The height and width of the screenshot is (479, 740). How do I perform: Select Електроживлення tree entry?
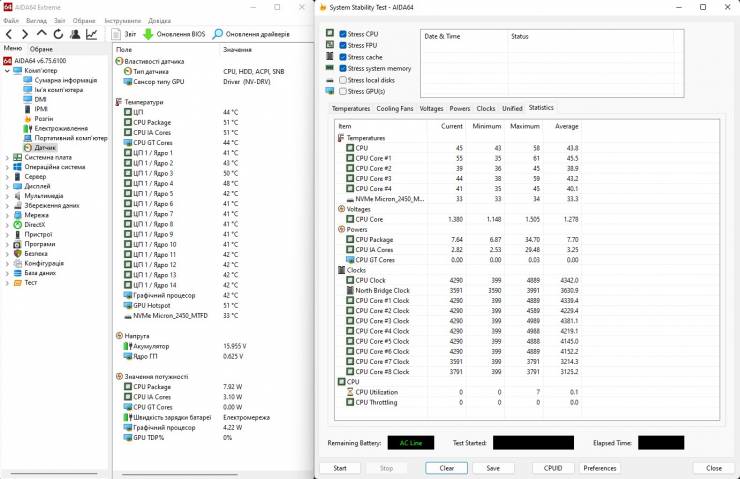click(x=56, y=128)
